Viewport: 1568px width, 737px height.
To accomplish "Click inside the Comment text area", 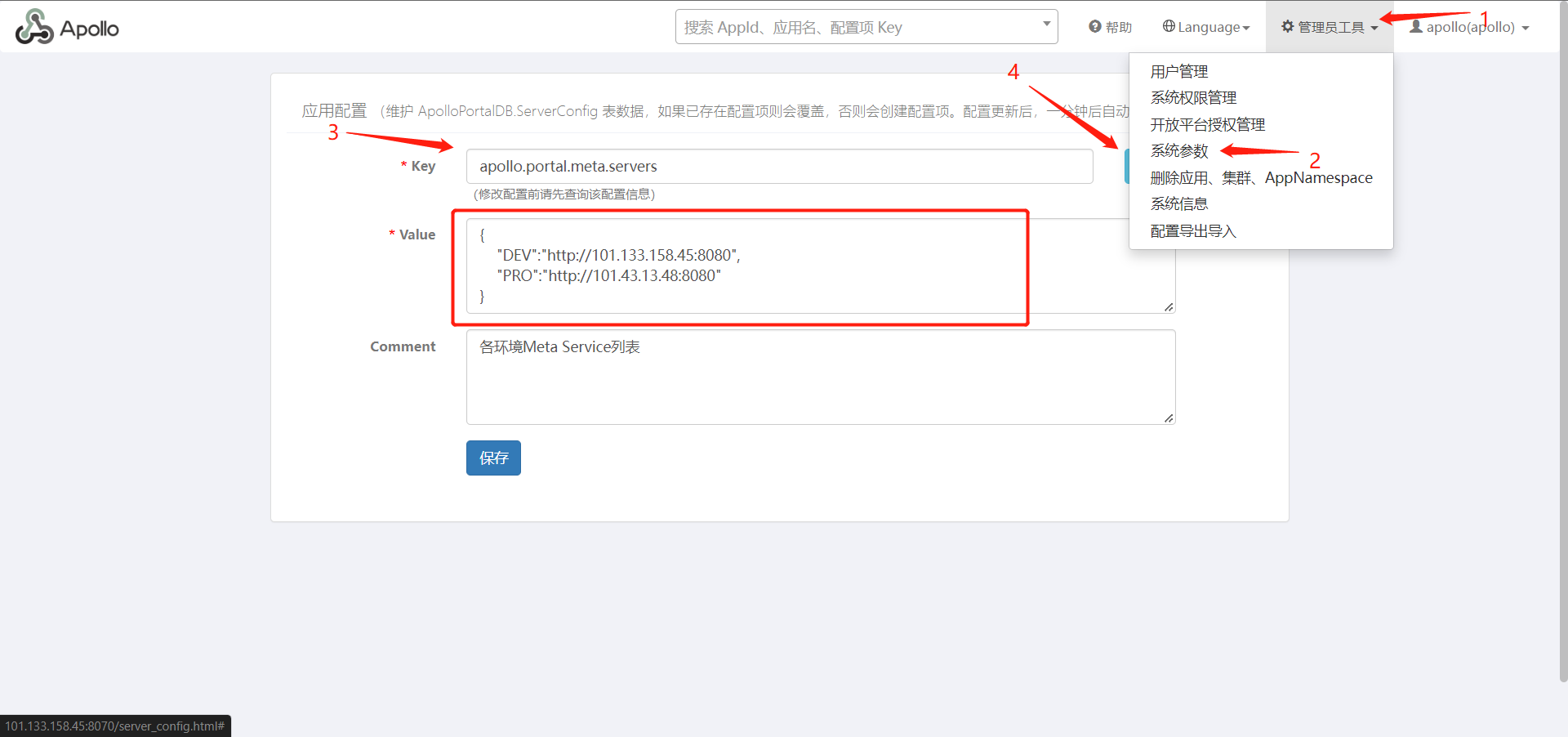I will point(819,377).
